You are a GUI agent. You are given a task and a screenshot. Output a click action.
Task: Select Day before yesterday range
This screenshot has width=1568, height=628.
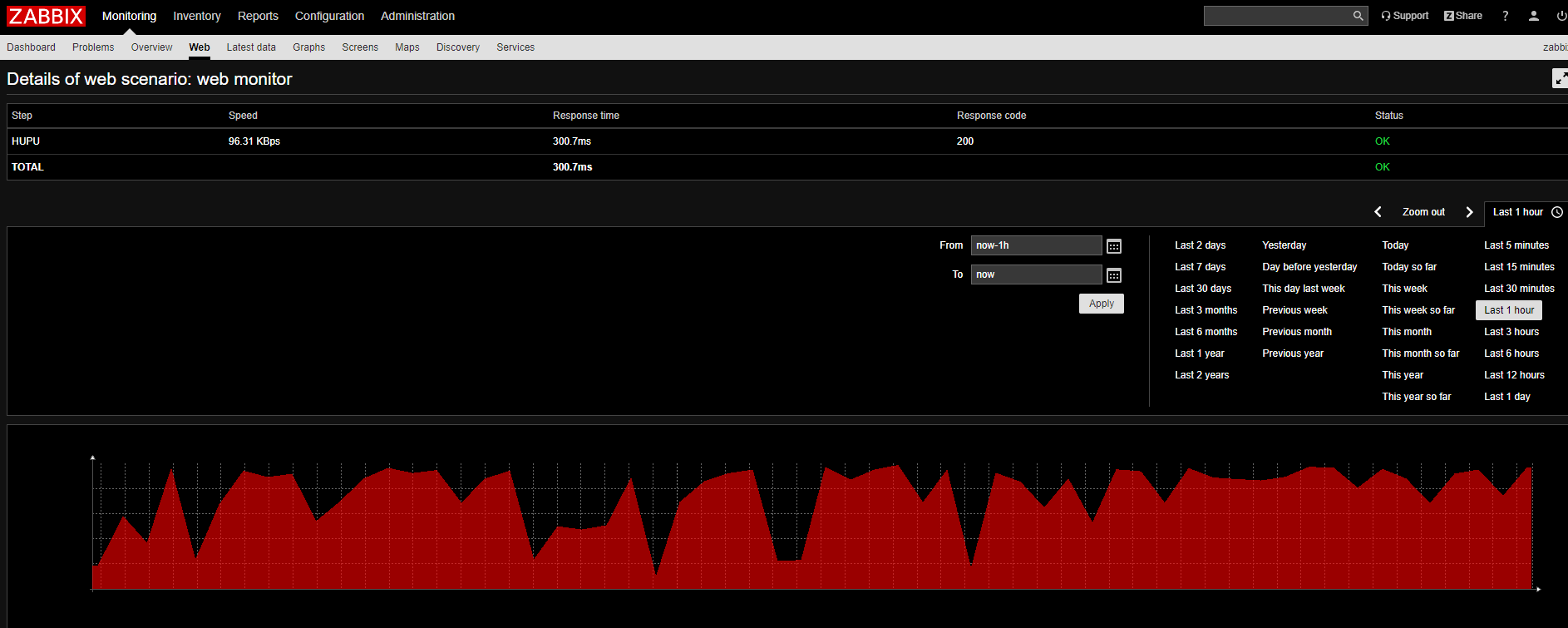tap(1309, 267)
